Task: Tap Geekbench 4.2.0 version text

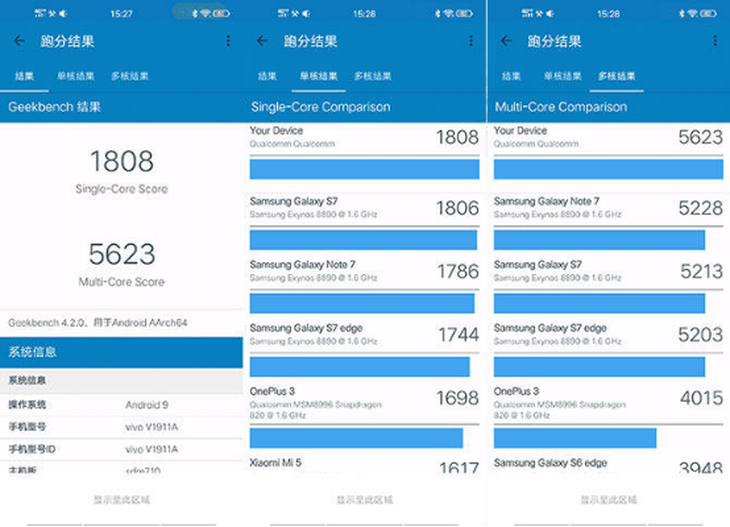Action: pyautogui.click(x=98, y=323)
